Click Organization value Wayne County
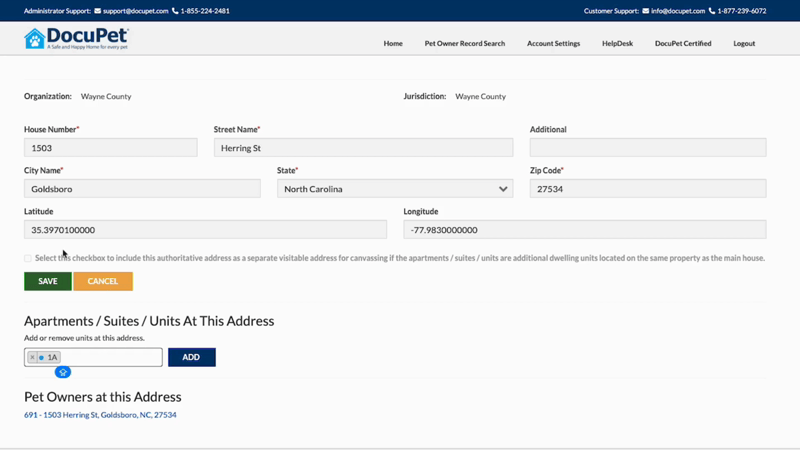 pyautogui.click(x=106, y=96)
